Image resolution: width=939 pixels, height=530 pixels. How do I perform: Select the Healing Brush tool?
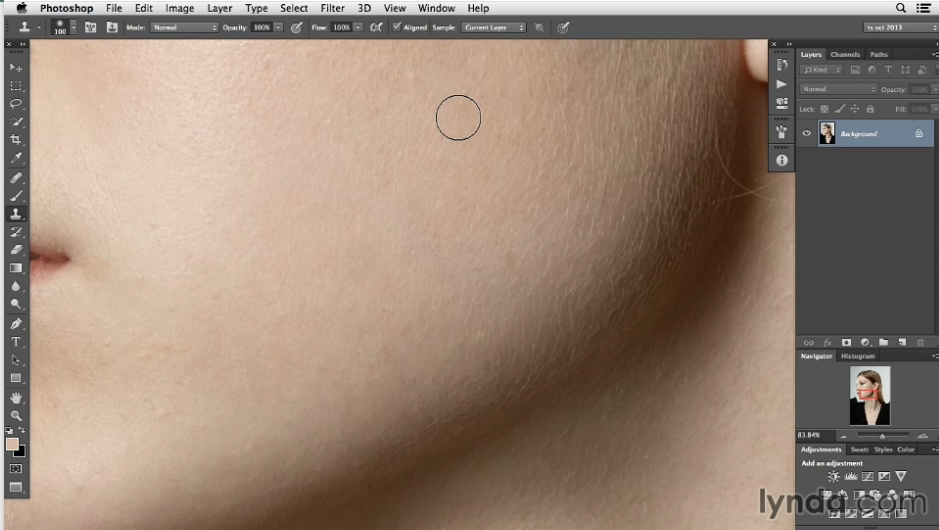[x=16, y=178]
